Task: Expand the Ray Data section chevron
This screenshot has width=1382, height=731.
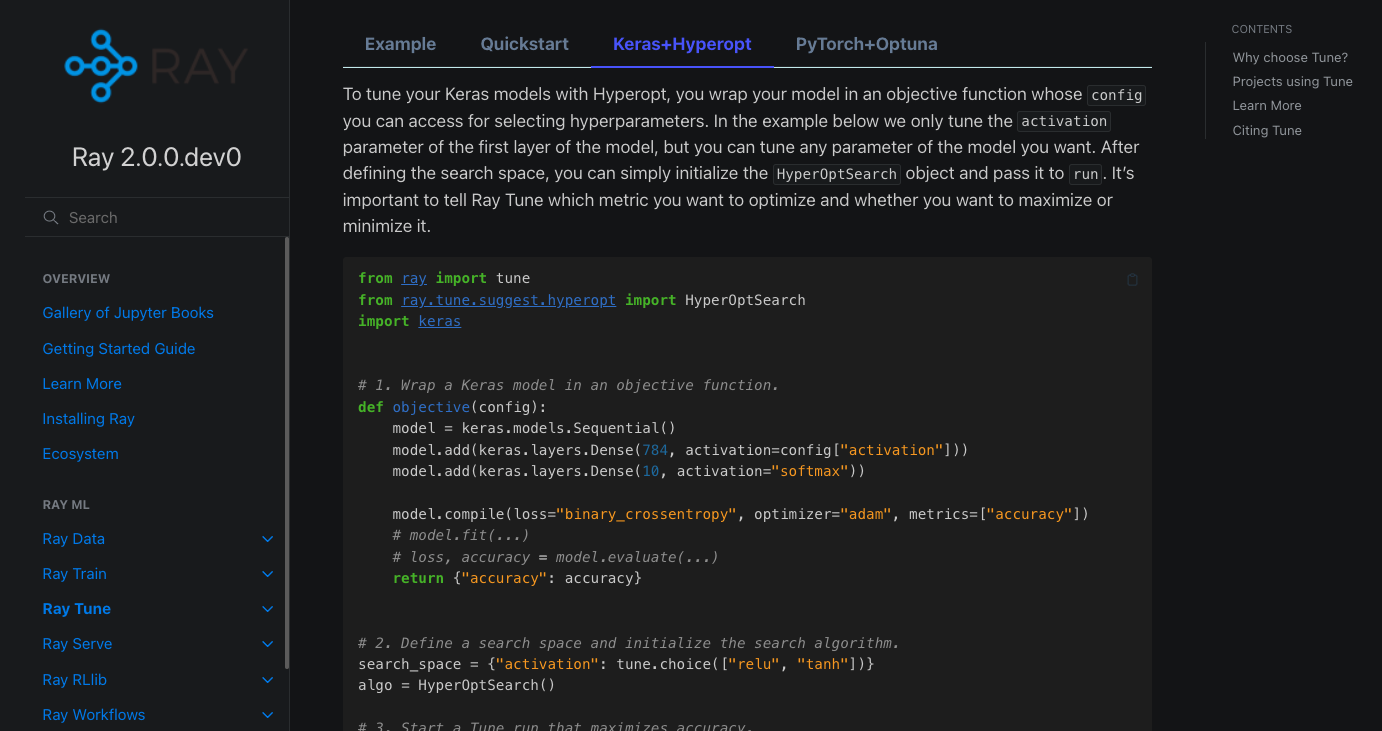Action: (x=267, y=539)
